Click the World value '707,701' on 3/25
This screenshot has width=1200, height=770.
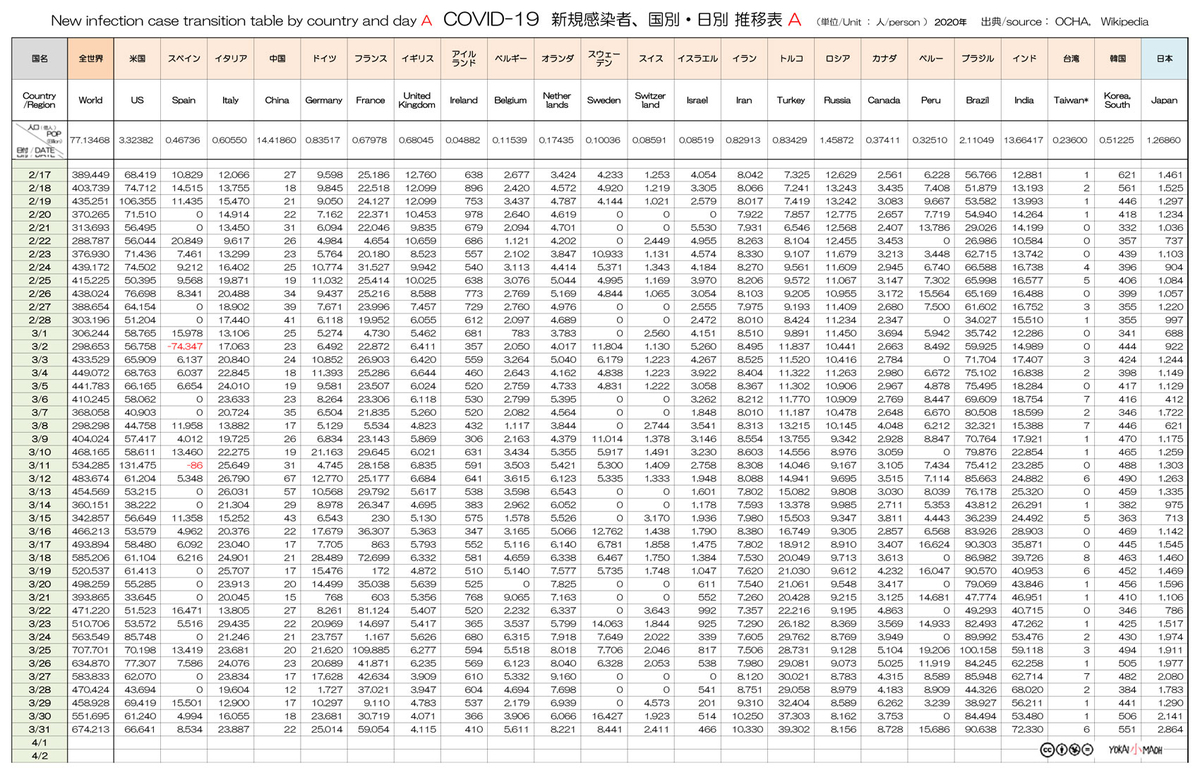click(x=92, y=650)
